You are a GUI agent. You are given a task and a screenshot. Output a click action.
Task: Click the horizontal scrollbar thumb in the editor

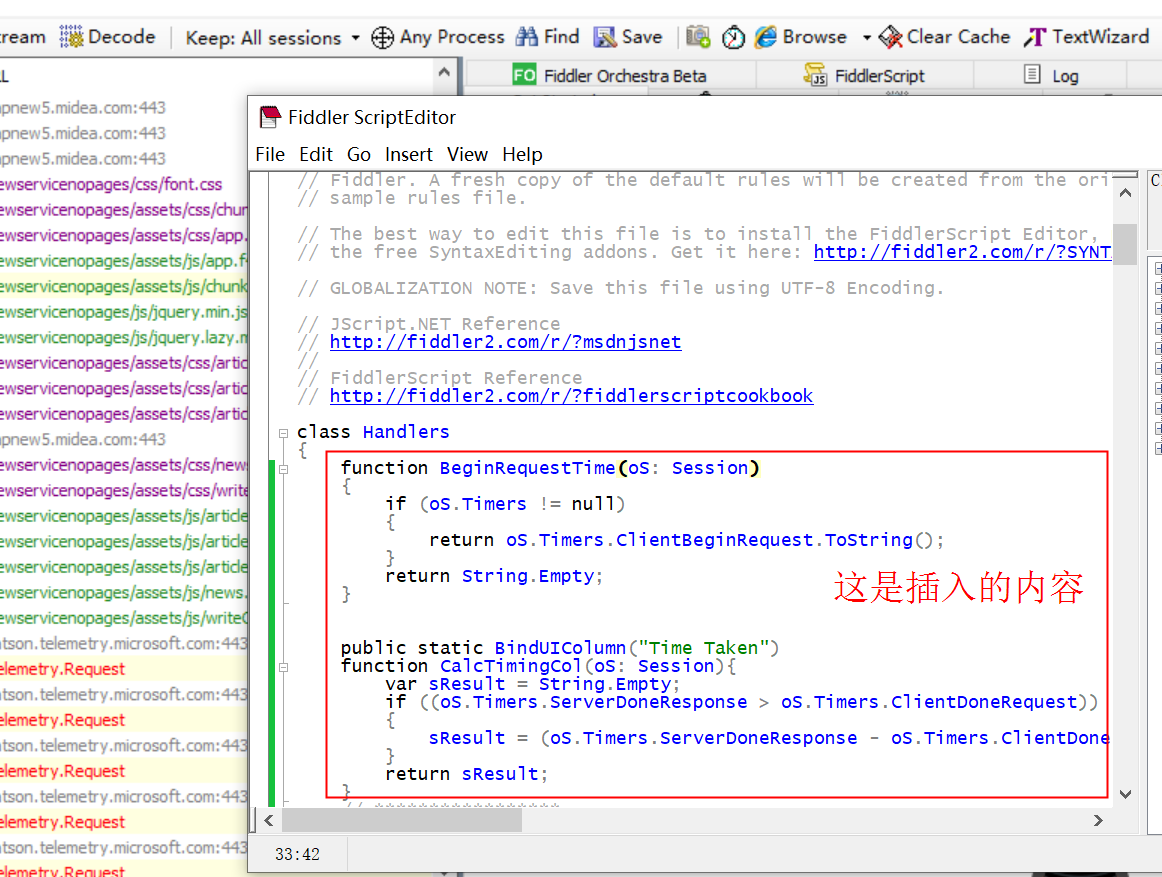tap(402, 820)
